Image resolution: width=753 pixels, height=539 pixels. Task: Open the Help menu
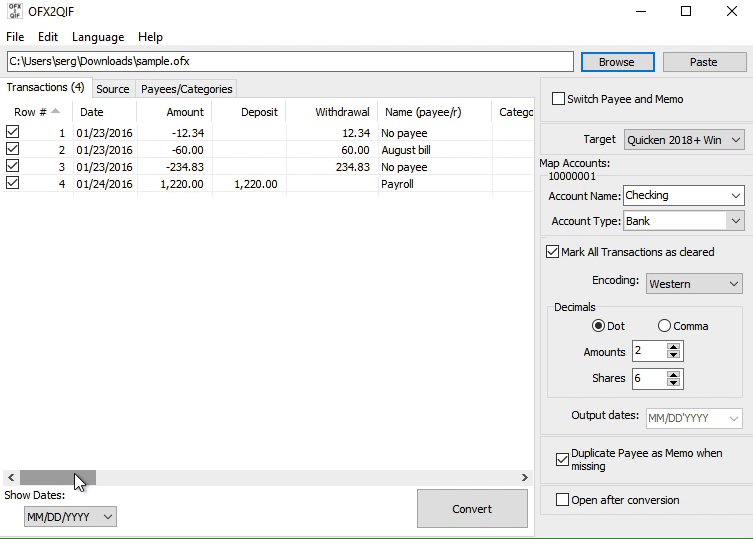(x=150, y=37)
